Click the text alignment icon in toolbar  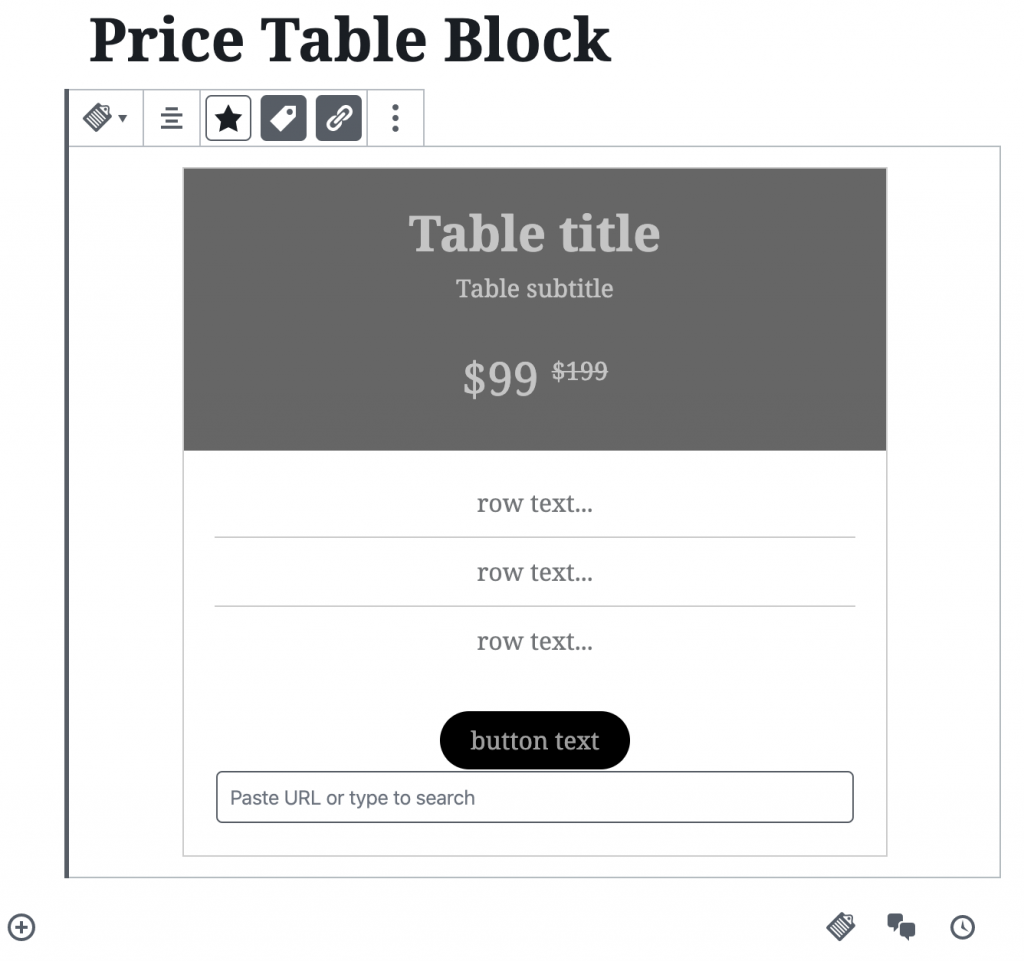[172, 118]
